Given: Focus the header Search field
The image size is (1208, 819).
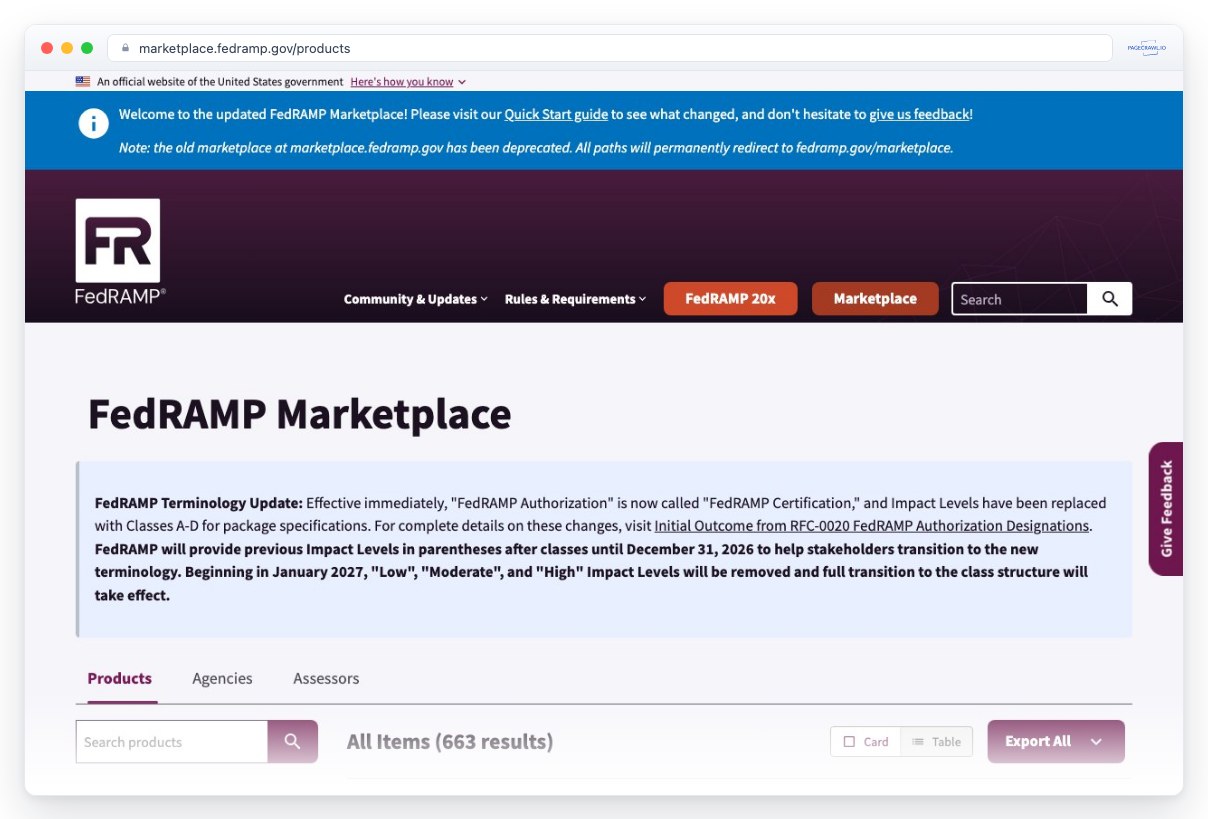Looking at the screenshot, I should 1019,299.
